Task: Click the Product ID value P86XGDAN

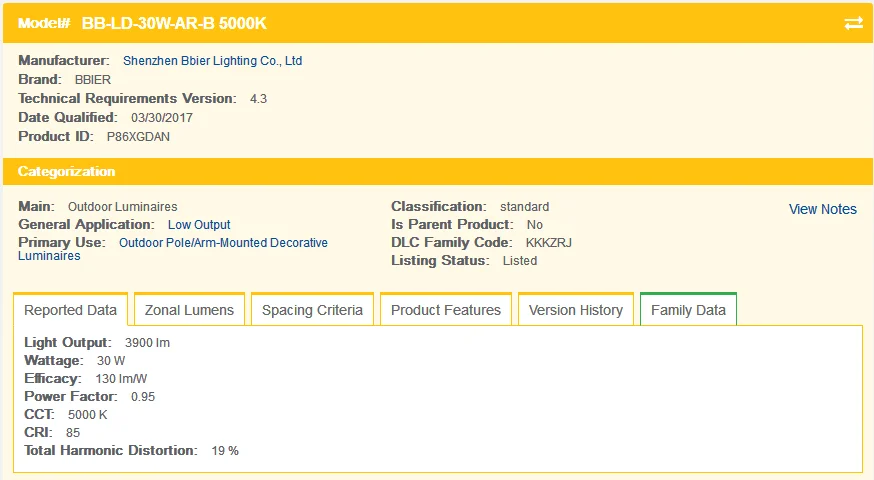Action: [138, 136]
